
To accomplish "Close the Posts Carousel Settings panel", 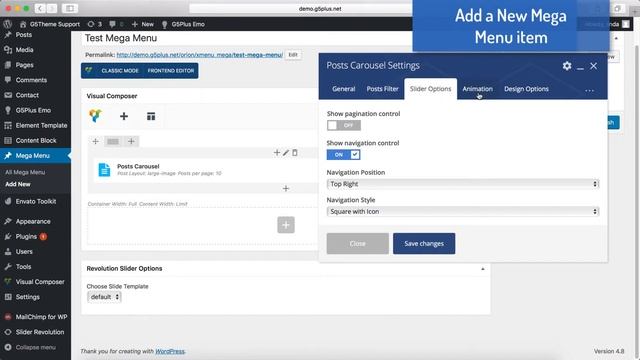I will 593,66.
